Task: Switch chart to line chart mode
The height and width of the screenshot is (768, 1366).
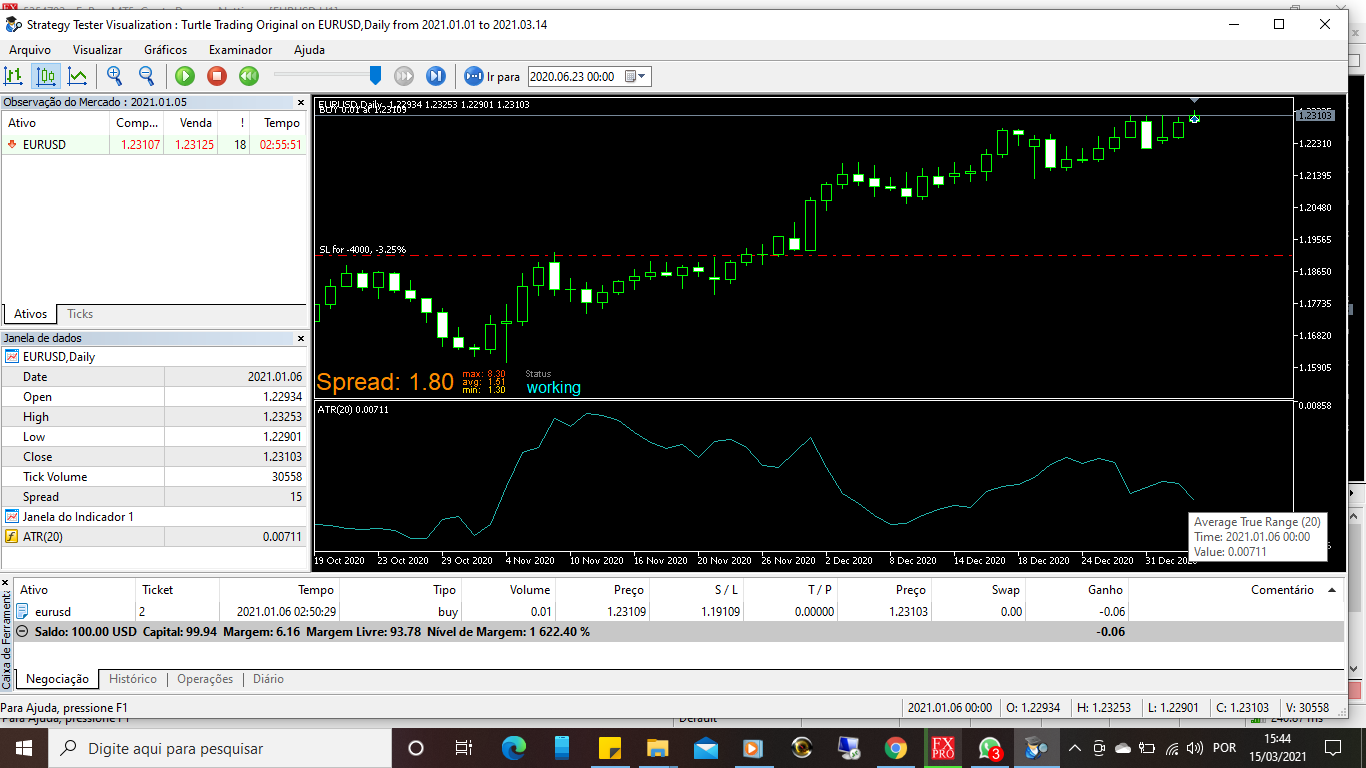Action: click(77, 76)
